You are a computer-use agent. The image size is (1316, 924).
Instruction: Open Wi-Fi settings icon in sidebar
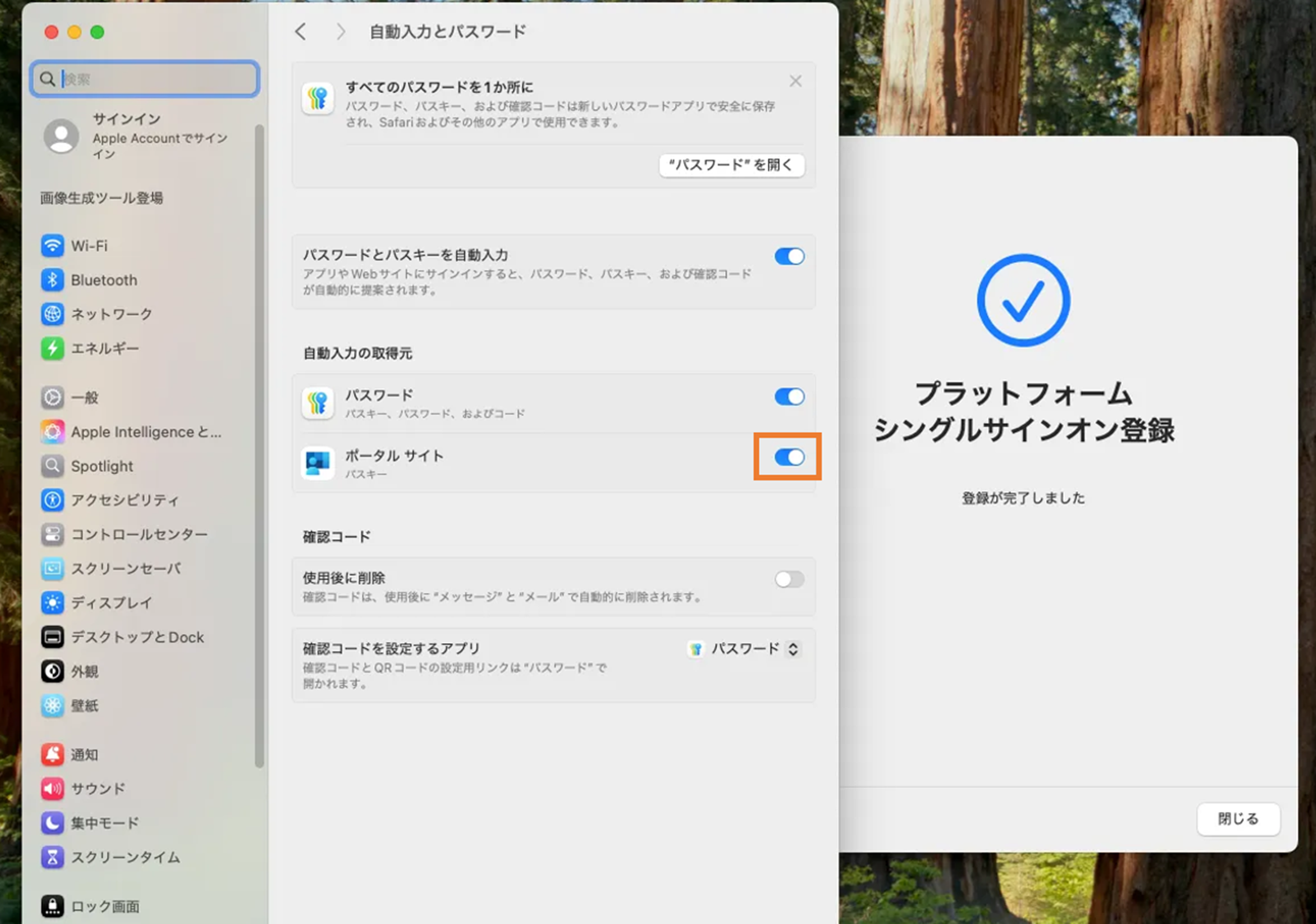tap(53, 245)
